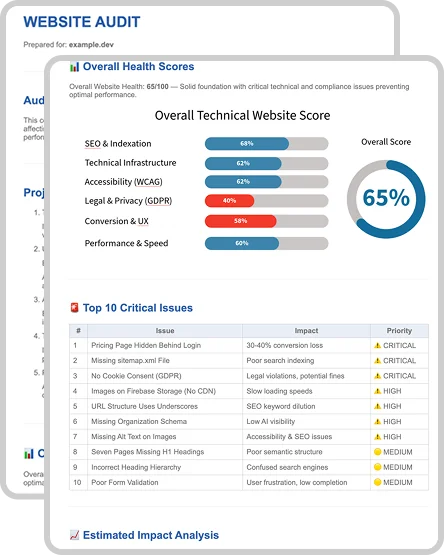Click the red Legal & Privacy 40% bar
The width and height of the screenshot is (444, 555).
point(229,201)
